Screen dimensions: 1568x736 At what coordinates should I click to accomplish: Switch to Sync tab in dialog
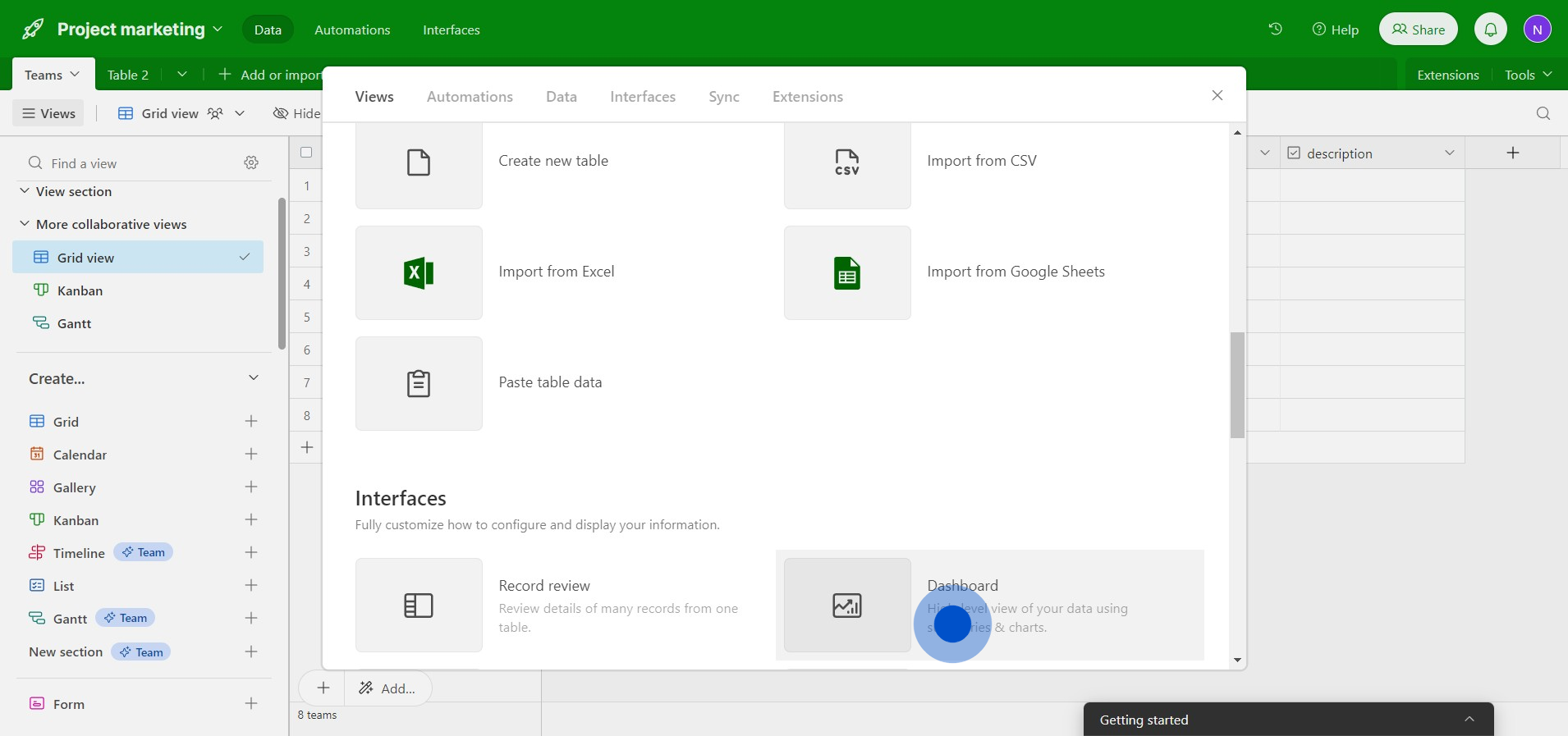724,96
